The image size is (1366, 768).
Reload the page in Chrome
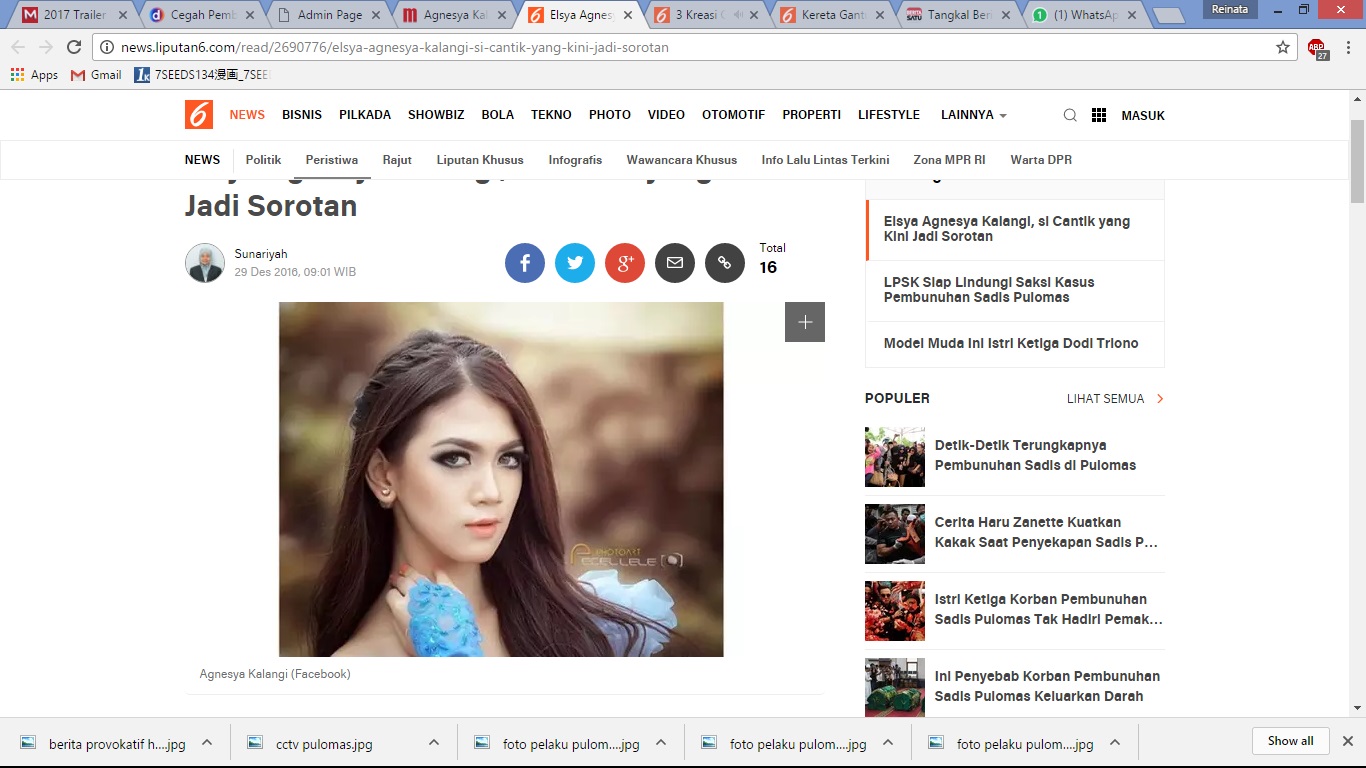(74, 47)
